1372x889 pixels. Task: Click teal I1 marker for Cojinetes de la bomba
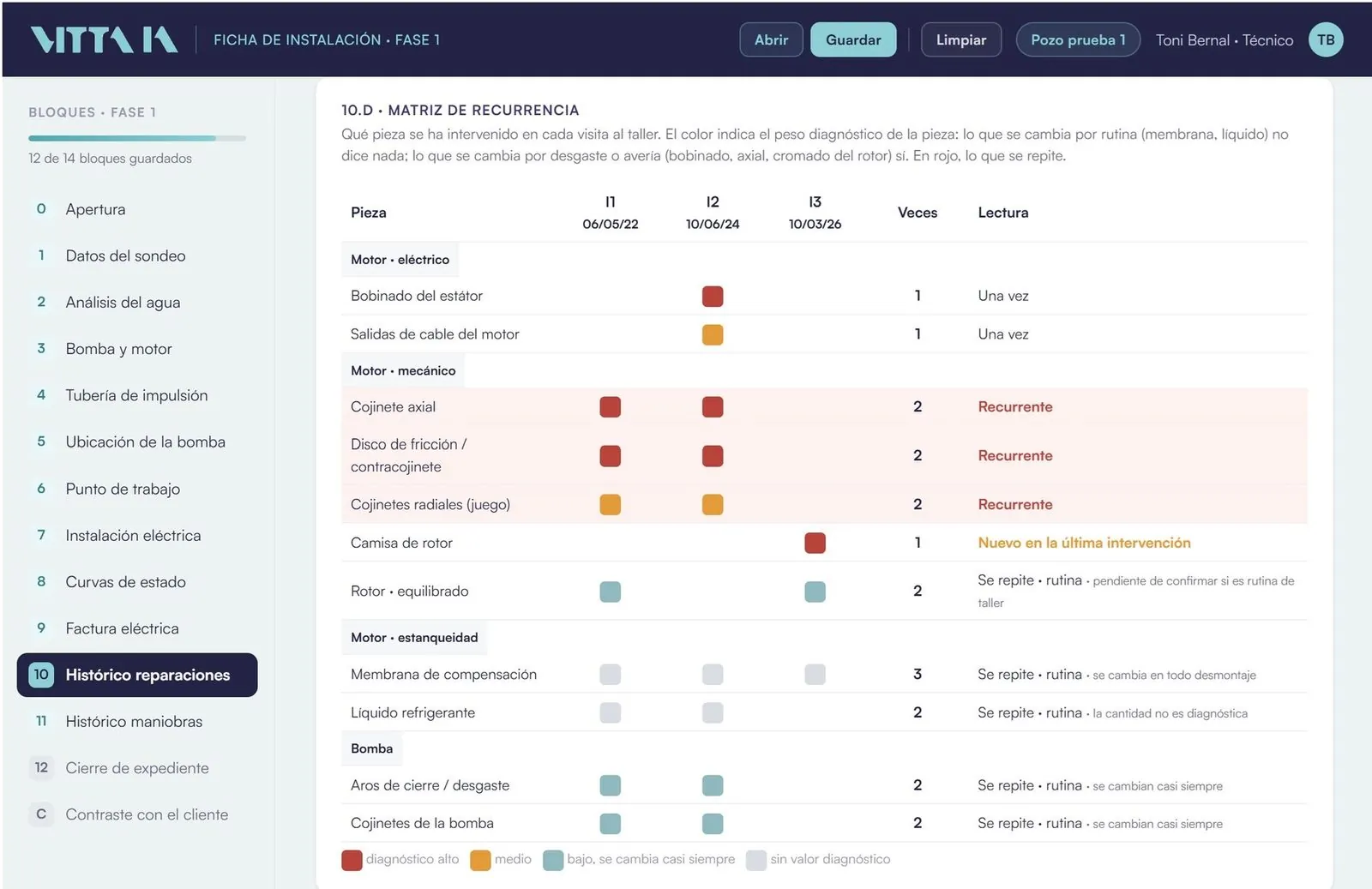[610, 823]
